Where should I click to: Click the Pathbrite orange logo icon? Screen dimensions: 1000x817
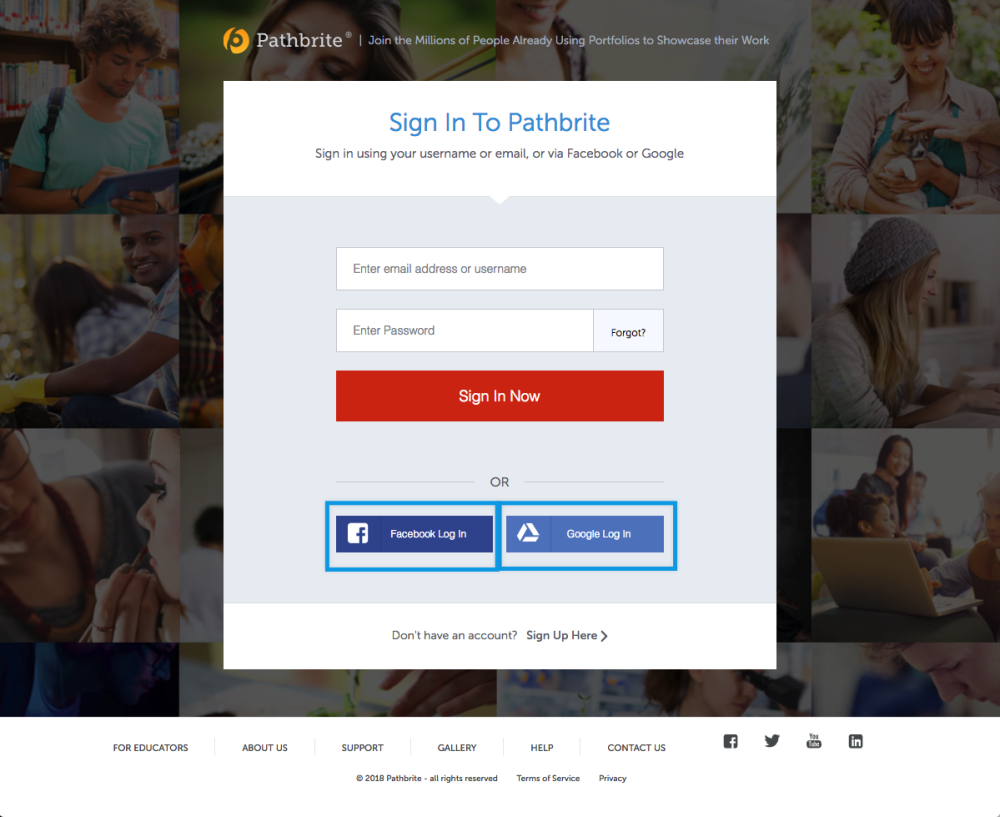point(236,41)
